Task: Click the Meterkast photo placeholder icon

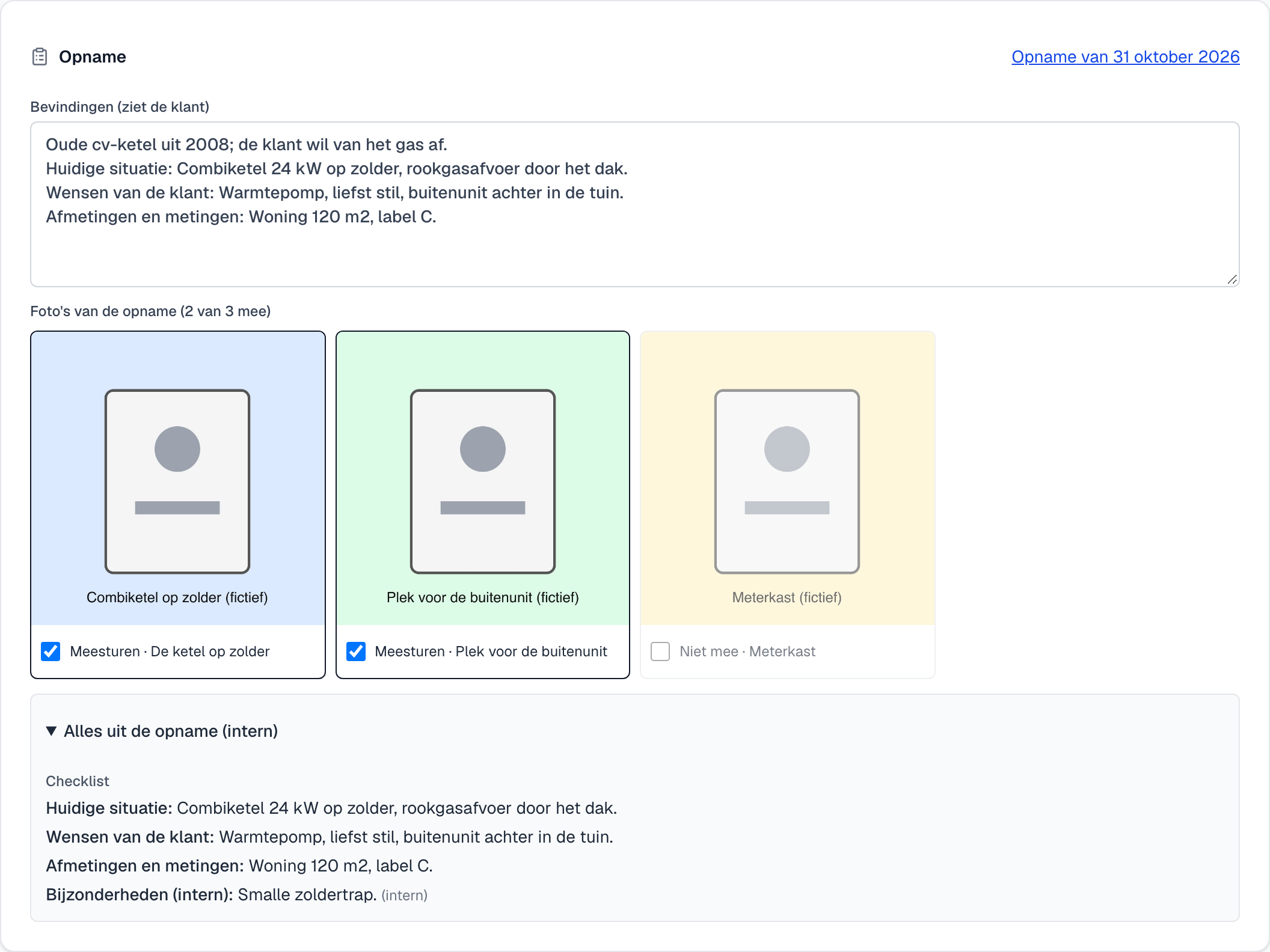Action: pos(787,481)
